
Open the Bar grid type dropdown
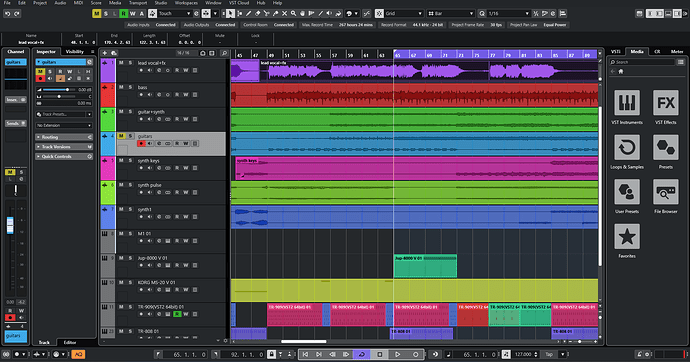450,14
